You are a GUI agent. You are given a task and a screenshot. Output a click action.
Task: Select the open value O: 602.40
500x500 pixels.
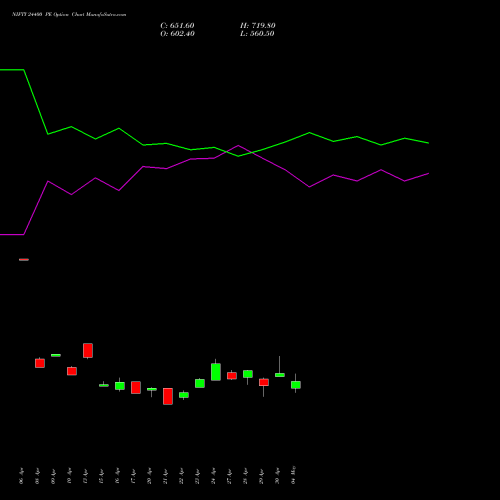(177, 34)
